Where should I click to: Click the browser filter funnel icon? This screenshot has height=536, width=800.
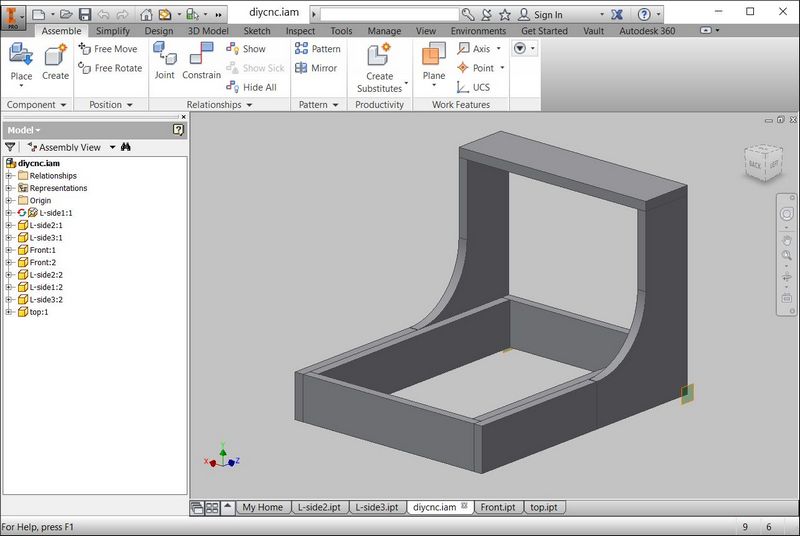pyautogui.click(x=10, y=147)
